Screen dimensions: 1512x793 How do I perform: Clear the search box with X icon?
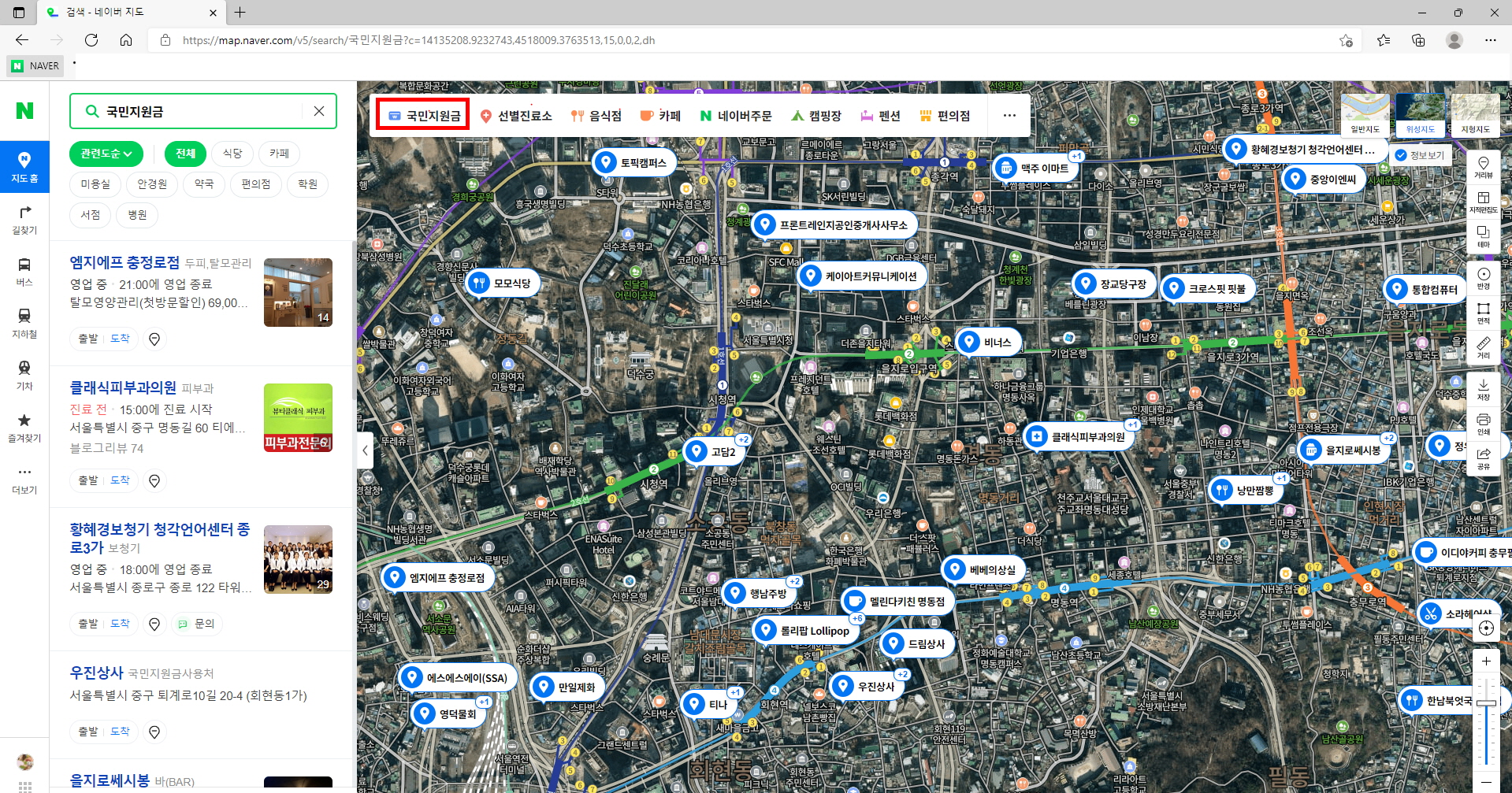(319, 111)
